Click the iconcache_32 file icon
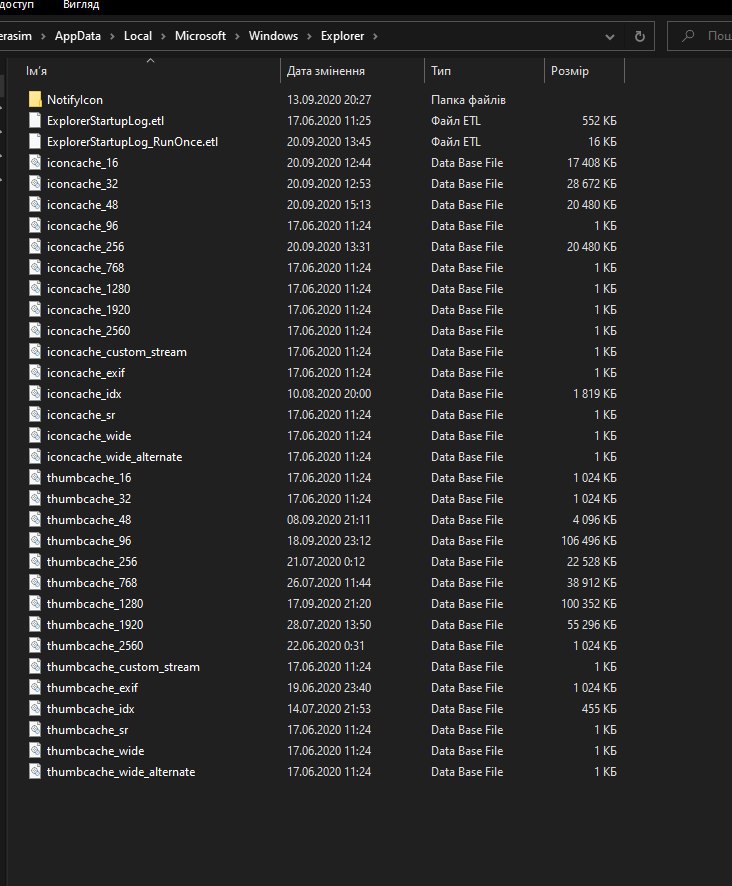The height and width of the screenshot is (886, 732). tap(35, 184)
